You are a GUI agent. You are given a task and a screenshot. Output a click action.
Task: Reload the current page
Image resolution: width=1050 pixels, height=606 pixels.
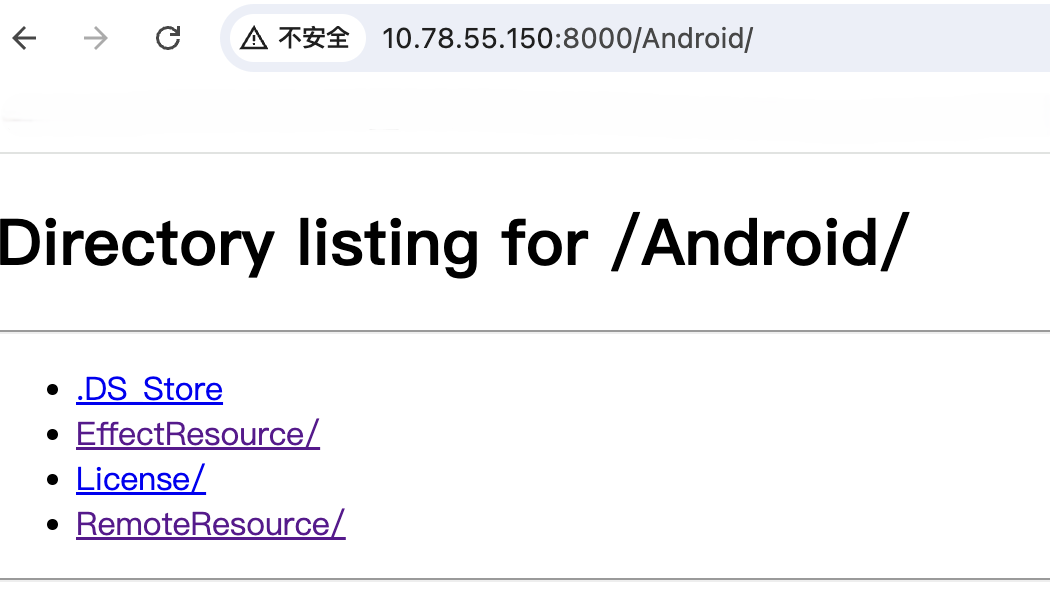coord(168,39)
